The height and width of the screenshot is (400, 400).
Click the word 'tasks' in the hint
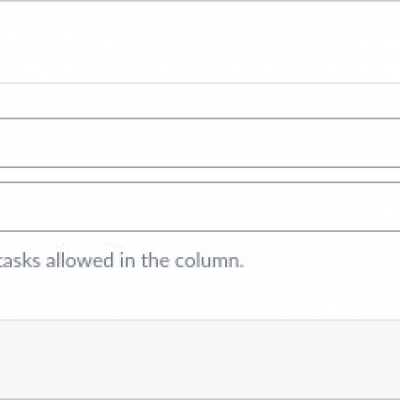(x=20, y=261)
